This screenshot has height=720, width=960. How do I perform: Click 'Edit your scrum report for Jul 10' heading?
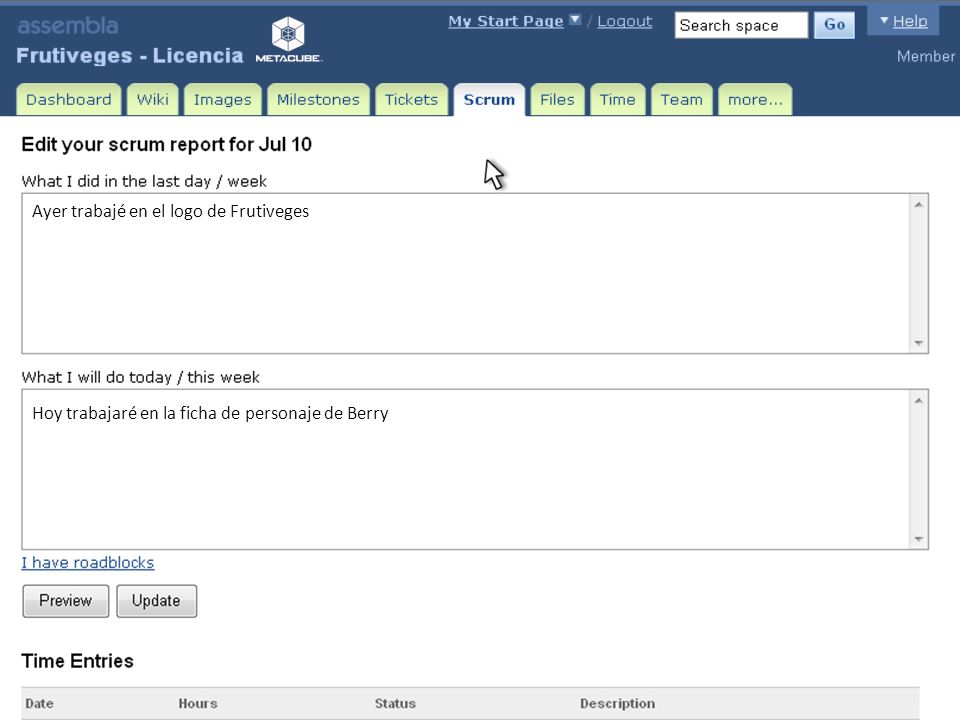(x=167, y=144)
